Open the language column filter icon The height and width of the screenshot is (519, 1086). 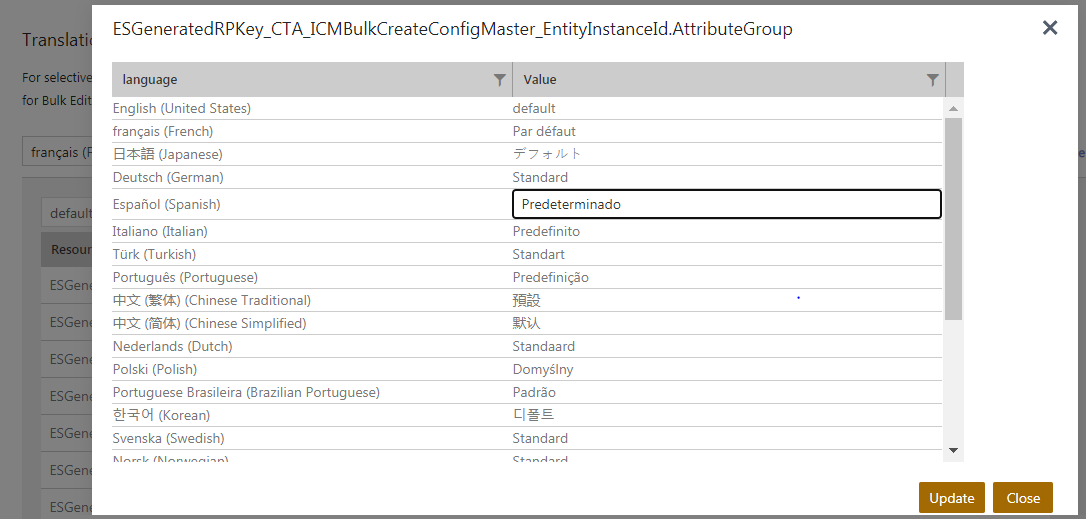coord(500,80)
